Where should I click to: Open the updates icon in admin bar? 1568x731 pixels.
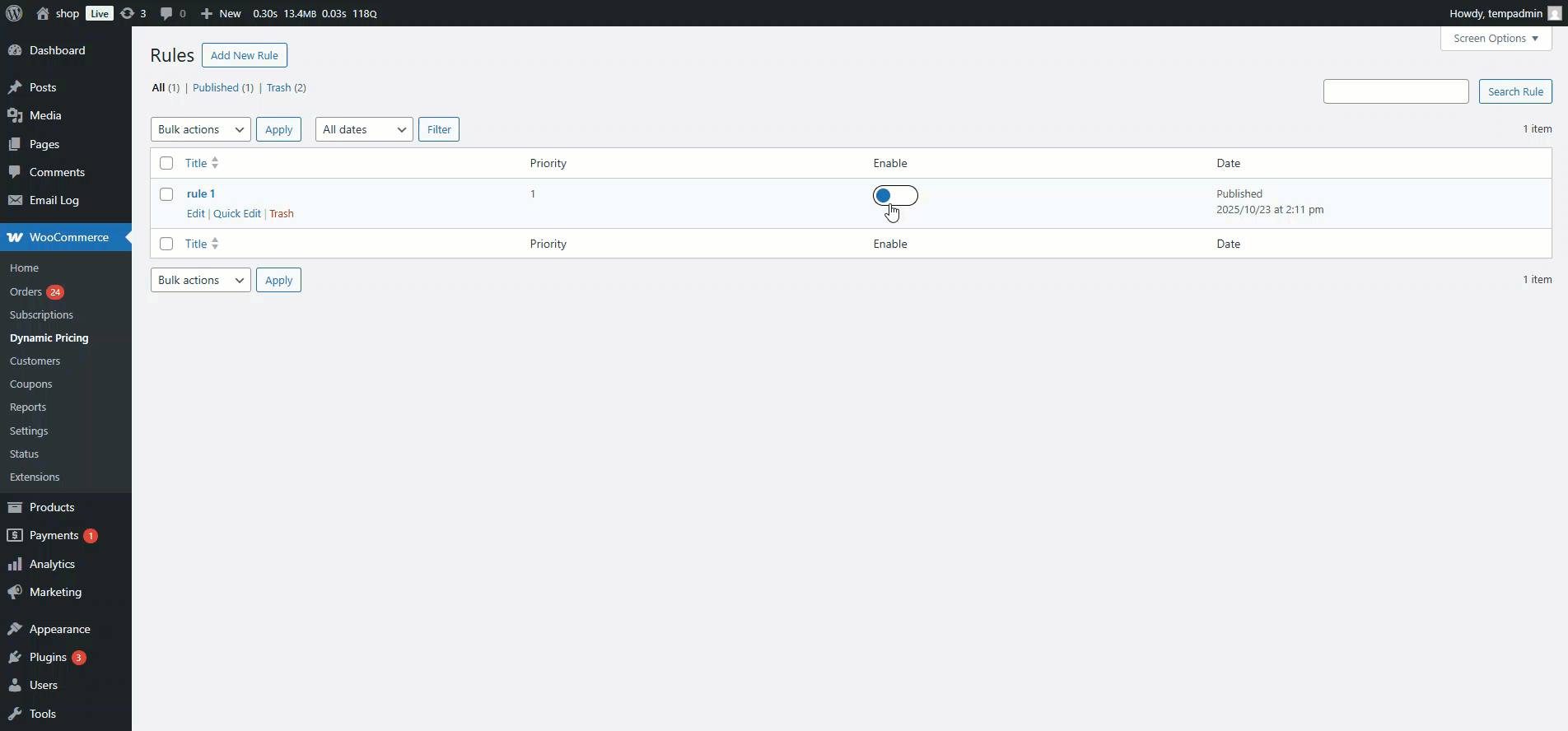(128, 13)
